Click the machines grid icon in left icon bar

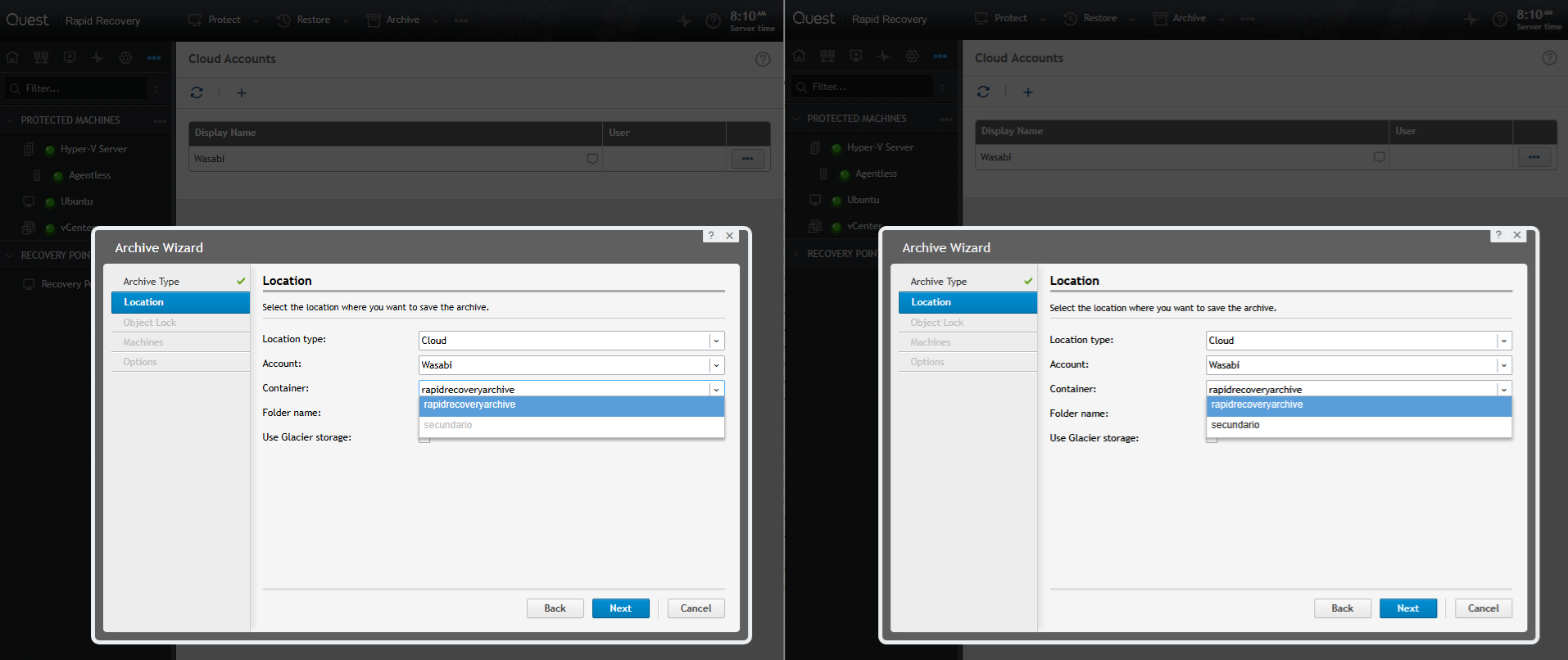tap(41, 57)
